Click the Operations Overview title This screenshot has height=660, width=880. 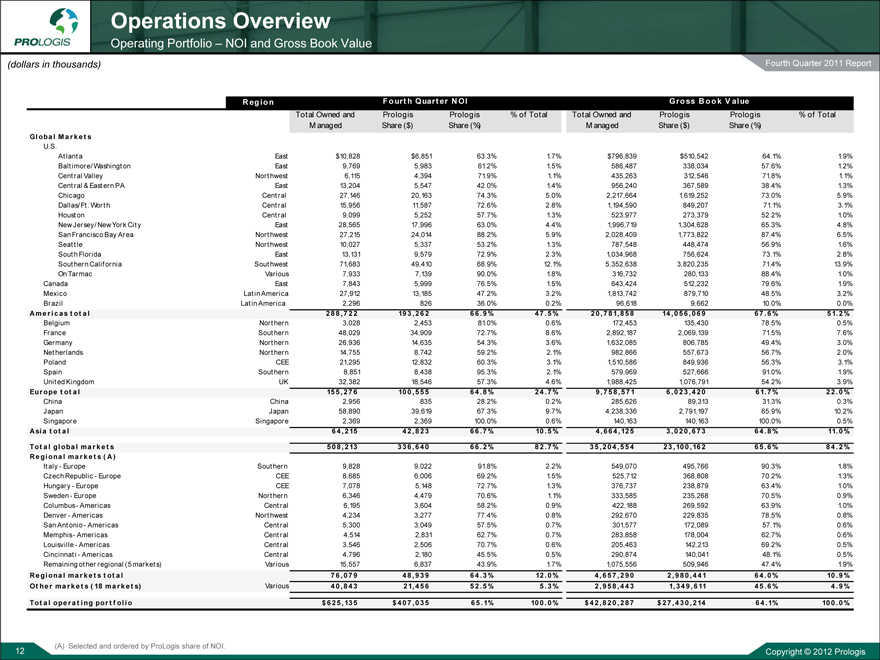tap(220, 20)
